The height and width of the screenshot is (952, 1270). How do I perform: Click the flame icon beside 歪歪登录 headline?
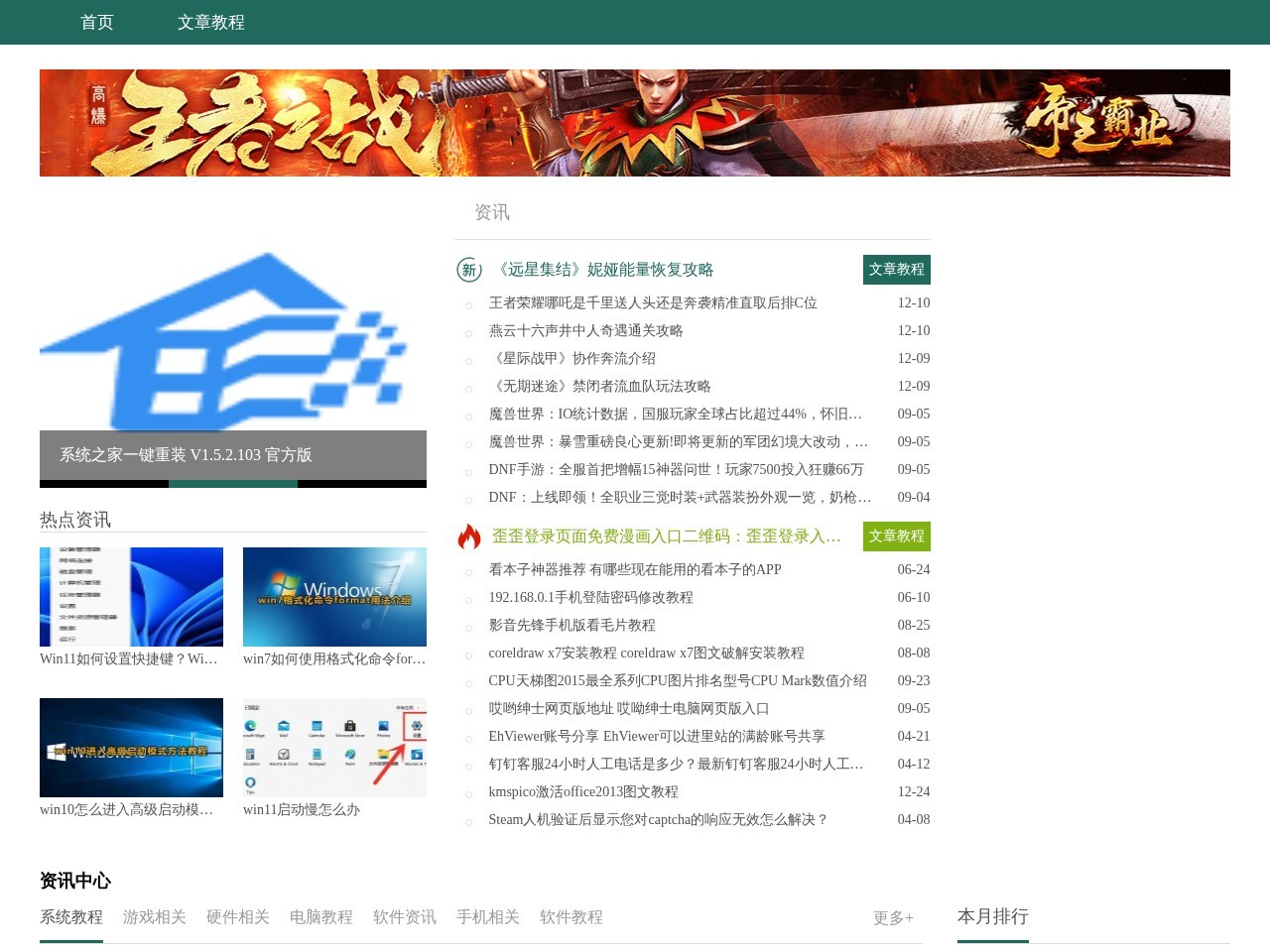(x=467, y=536)
